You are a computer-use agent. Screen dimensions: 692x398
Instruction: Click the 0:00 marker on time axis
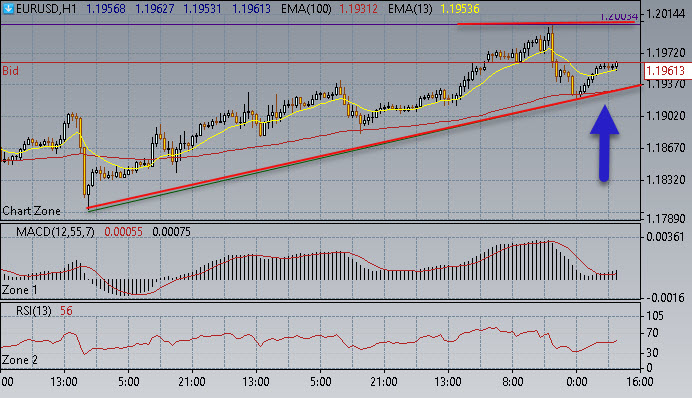pyautogui.click(x=576, y=381)
